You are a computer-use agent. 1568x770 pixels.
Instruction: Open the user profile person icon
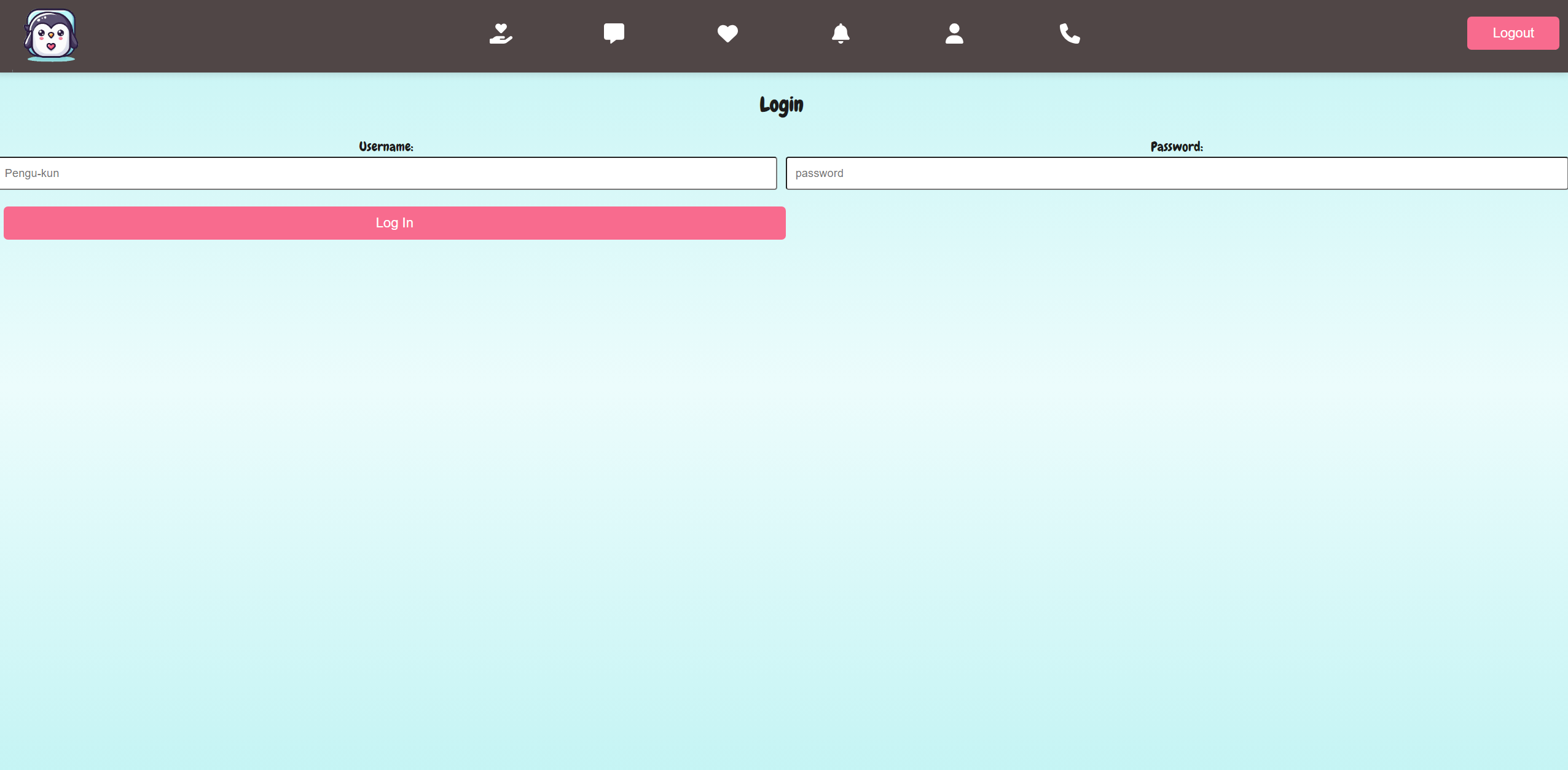[954, 33]
